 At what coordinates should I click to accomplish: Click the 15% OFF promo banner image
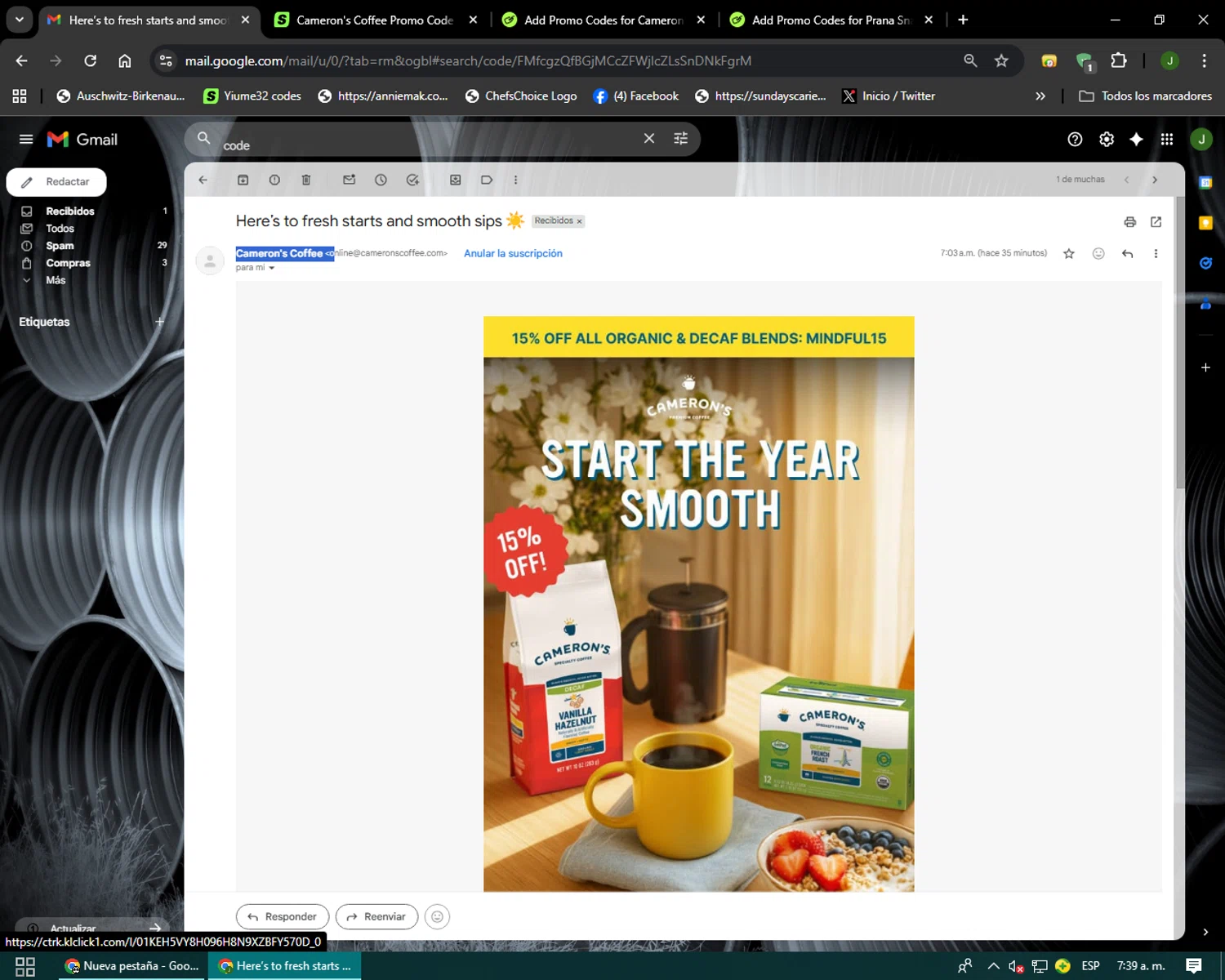pos(698,604)
